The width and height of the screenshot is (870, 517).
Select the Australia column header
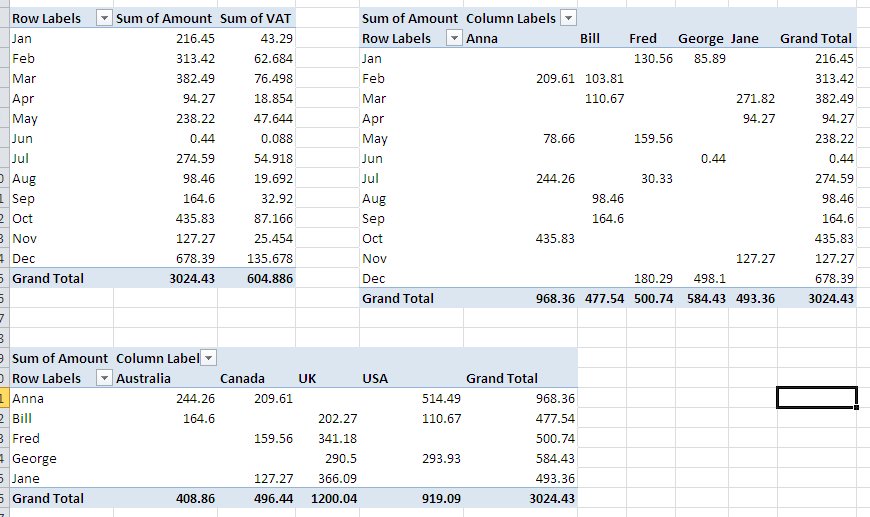click(143, 379)
